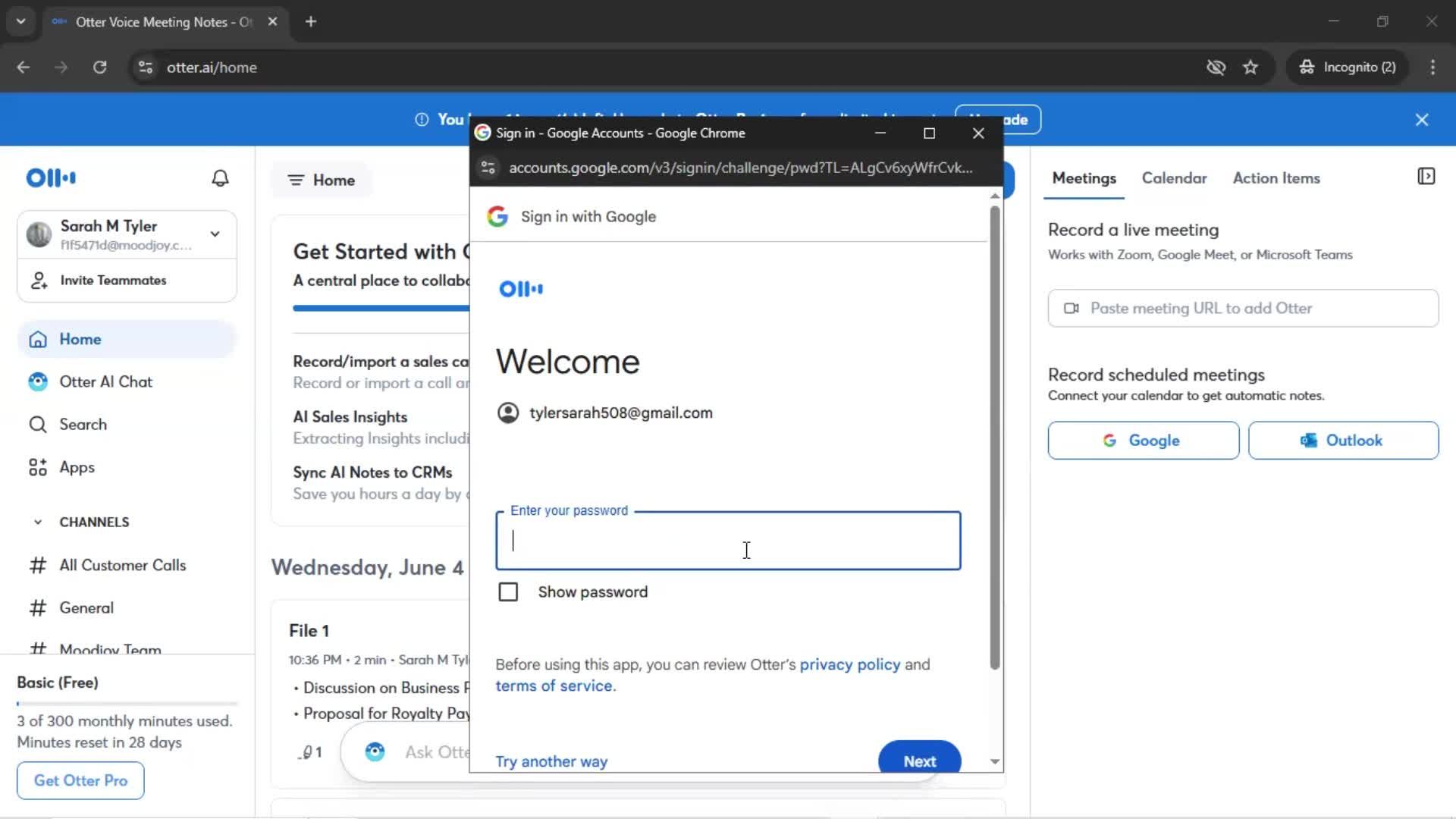The height and width of the screenshot is (819, 1456).
Task: Click the Enter your password field
Action: coord(728,541)
